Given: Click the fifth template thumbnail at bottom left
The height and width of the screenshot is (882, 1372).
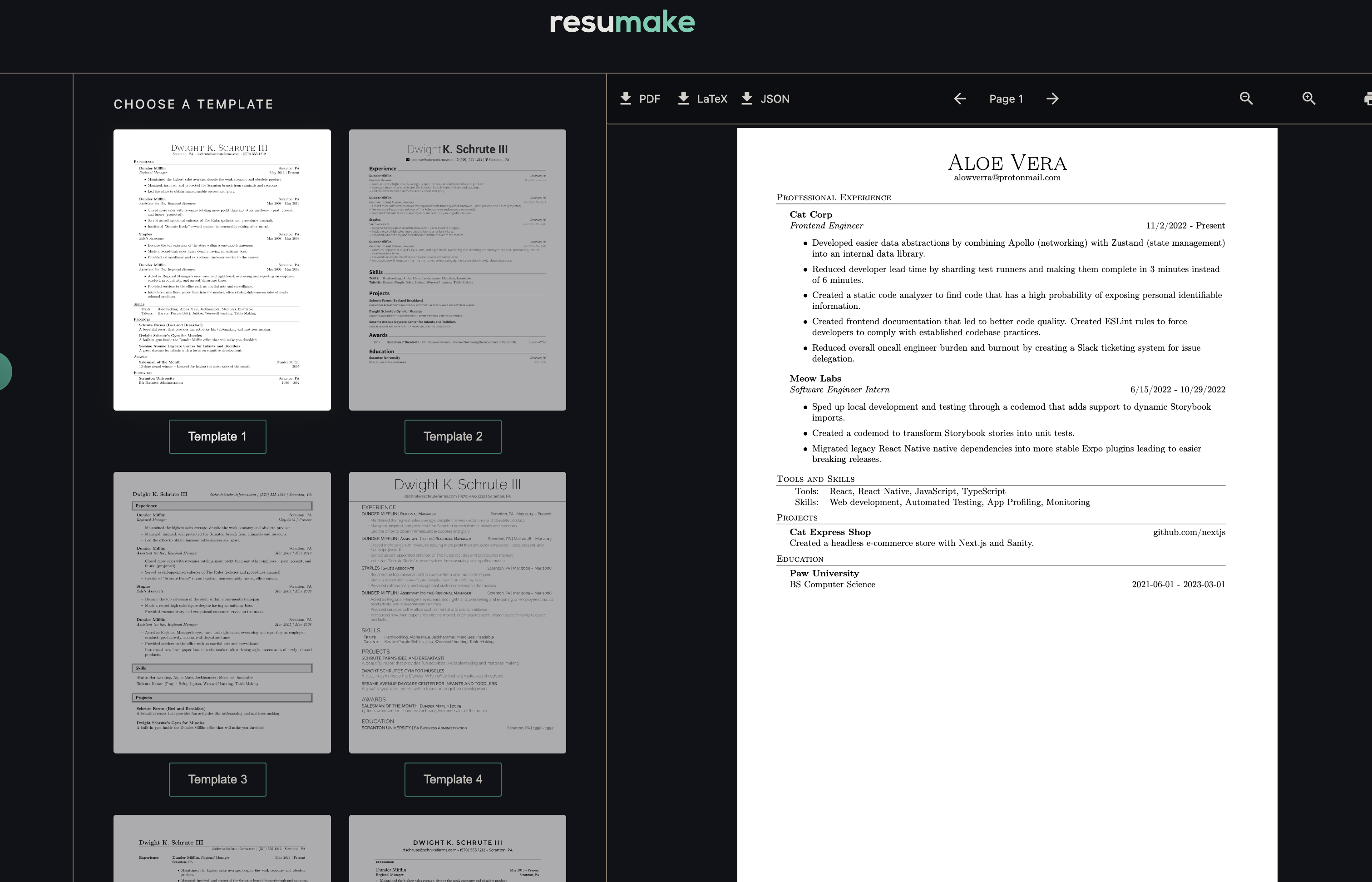Looking at the screenshot, I should pos(222,849).
